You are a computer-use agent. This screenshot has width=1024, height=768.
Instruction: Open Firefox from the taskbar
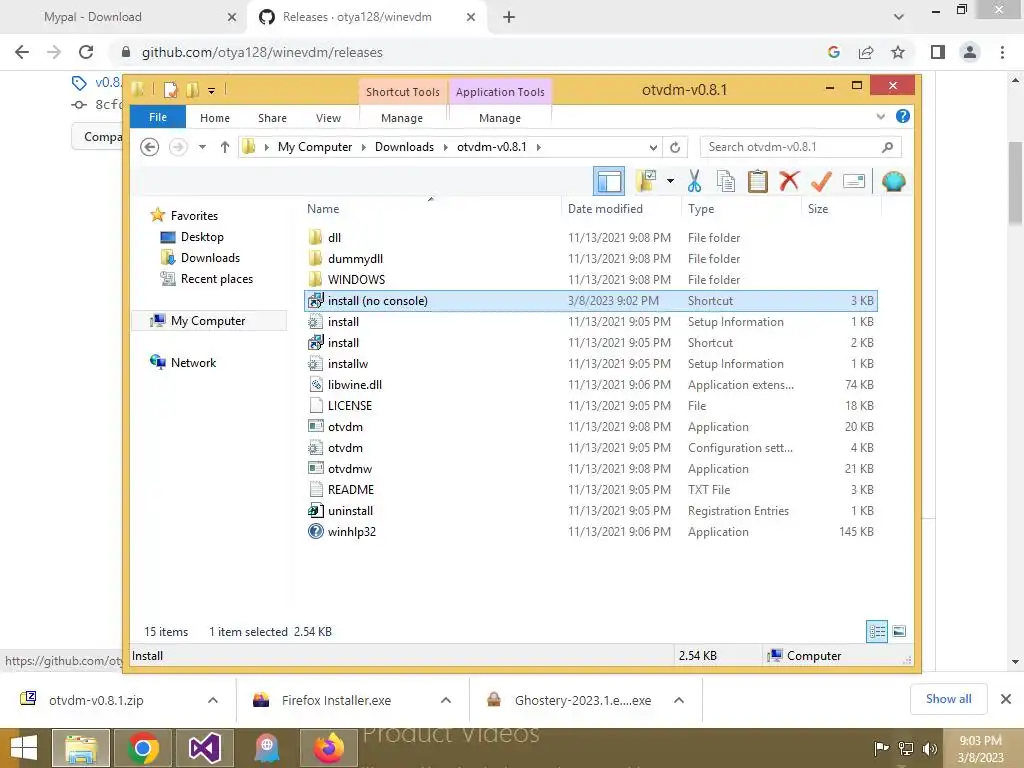328,748
